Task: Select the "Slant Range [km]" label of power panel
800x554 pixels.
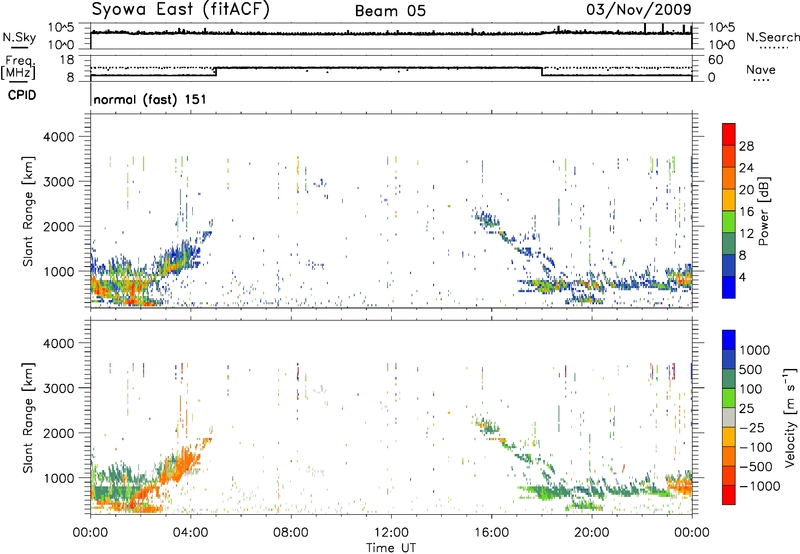Action: pyautogui.click(x=28, y=211)
